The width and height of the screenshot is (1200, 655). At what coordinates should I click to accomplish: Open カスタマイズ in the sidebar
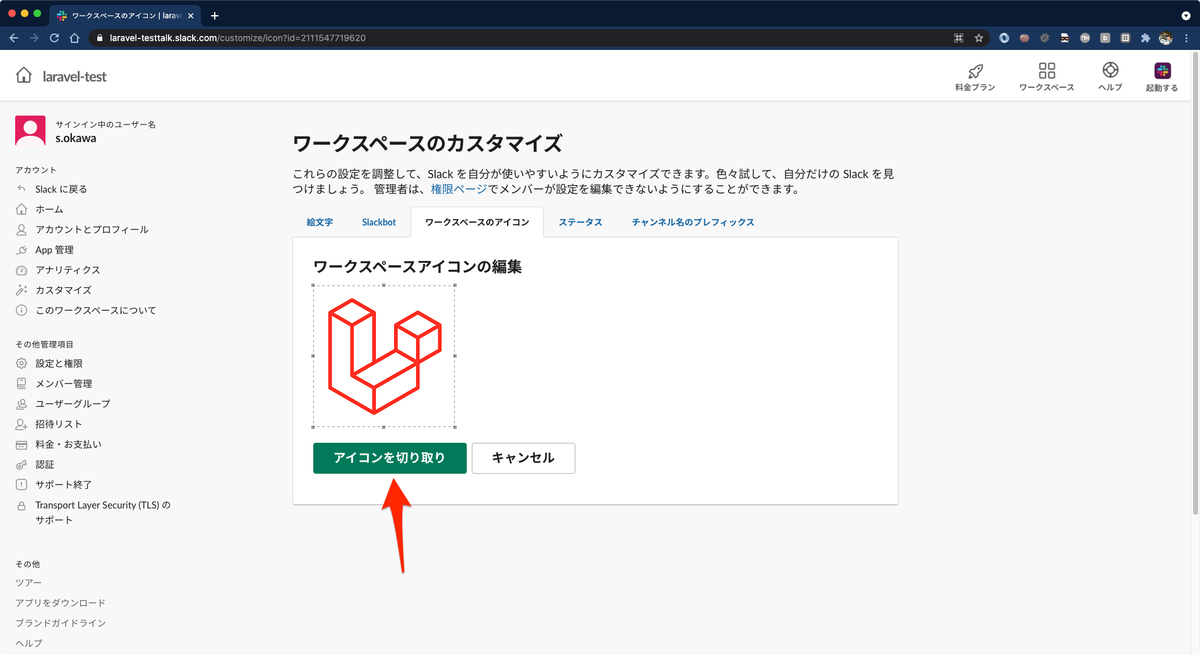click(x=63, y=290)
